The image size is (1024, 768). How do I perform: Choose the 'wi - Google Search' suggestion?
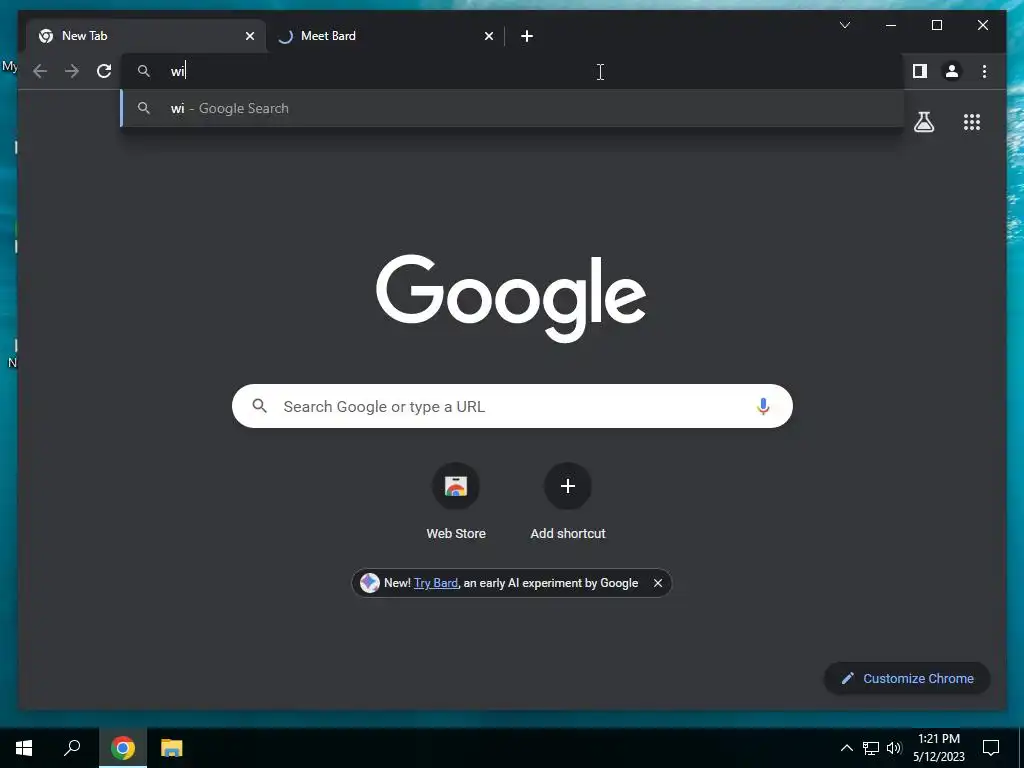[x=513, y=108]
